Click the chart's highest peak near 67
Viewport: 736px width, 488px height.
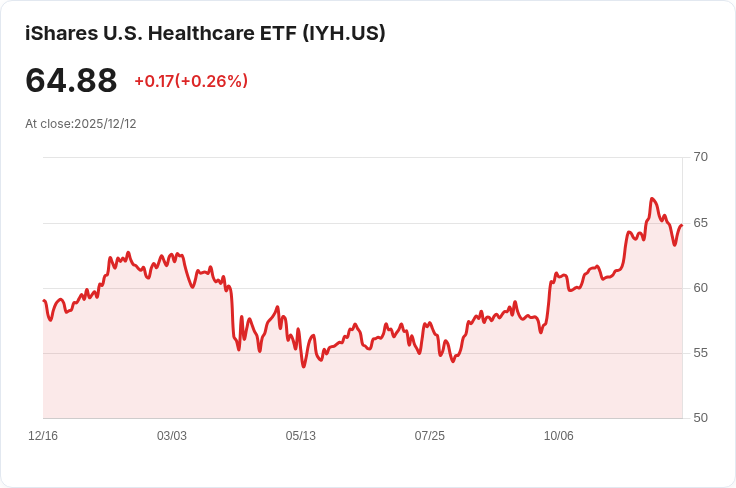pos(652,198)
